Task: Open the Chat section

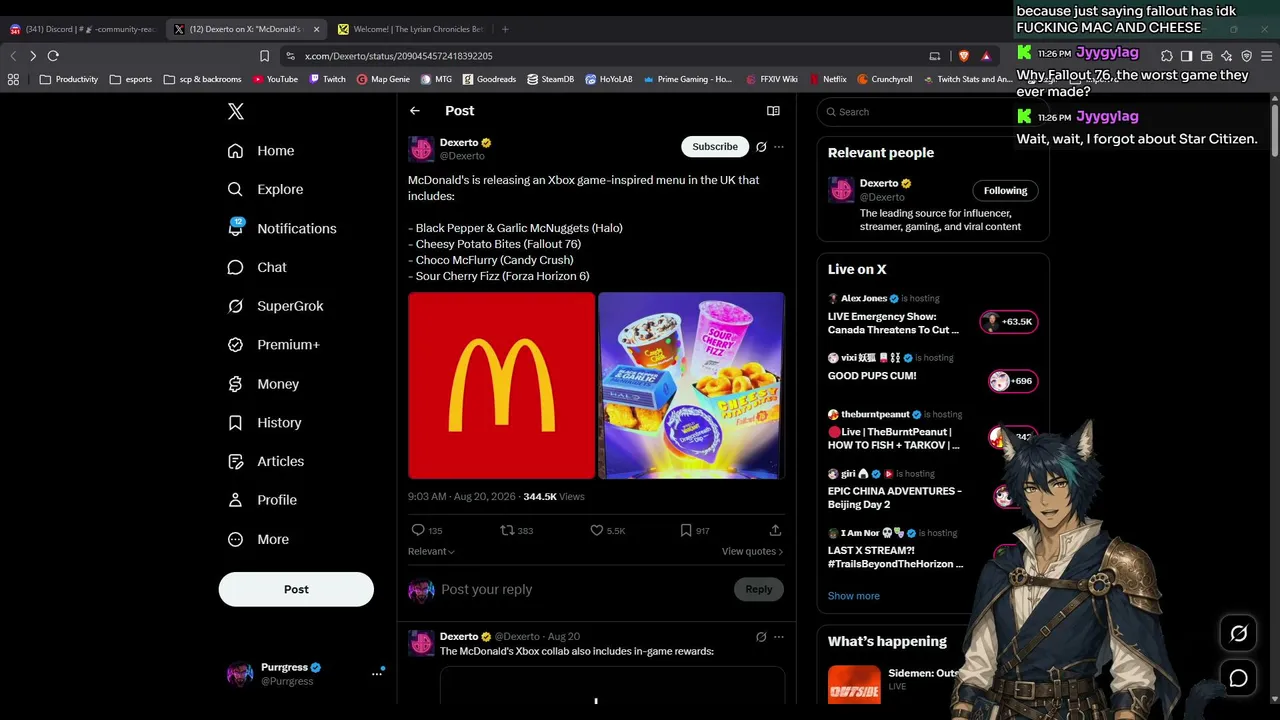Action: pos(257,267)
